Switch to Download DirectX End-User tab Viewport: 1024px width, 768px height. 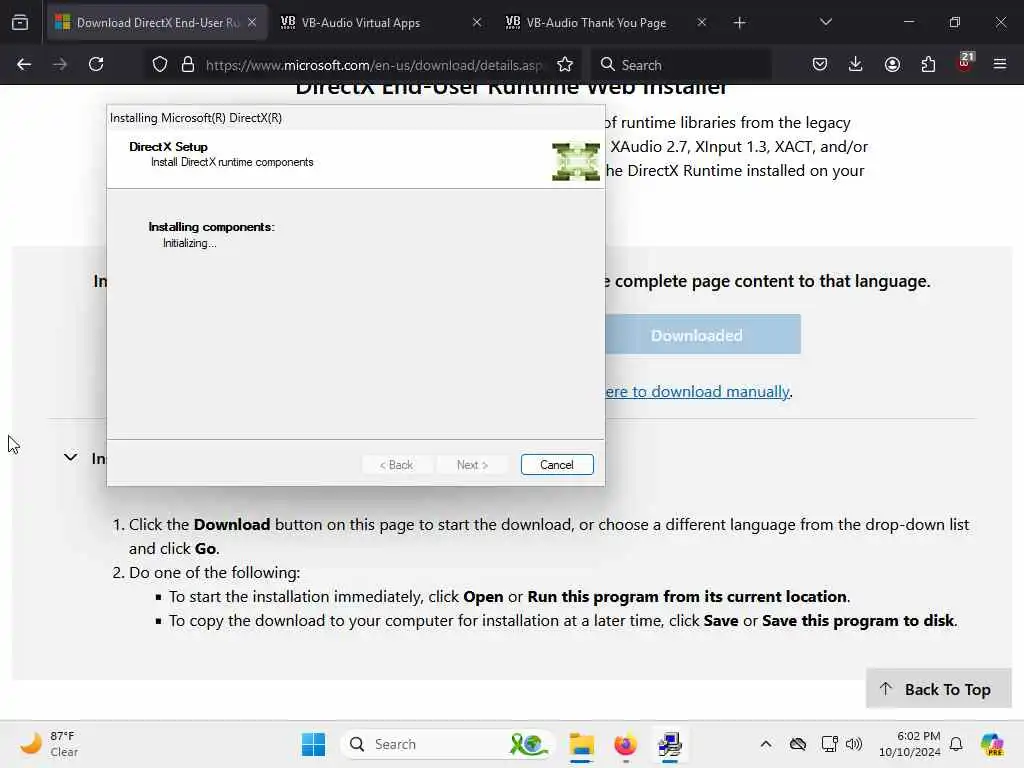click(157, 23)
